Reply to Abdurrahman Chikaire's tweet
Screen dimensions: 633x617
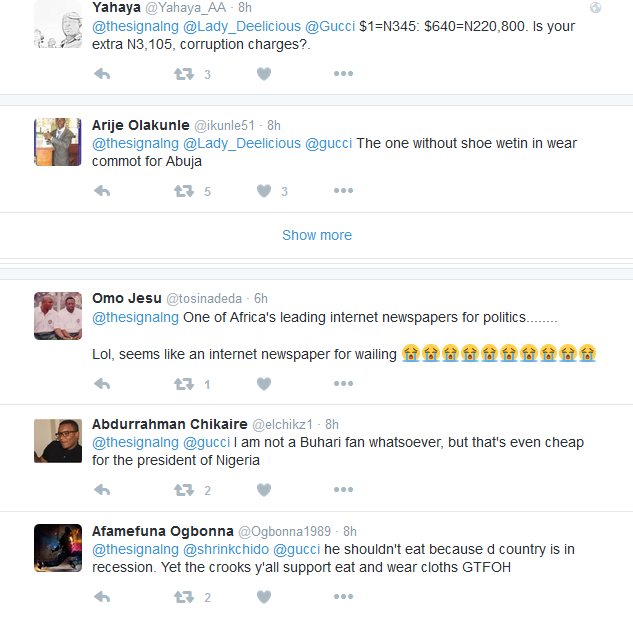click(x=101, y=490)
